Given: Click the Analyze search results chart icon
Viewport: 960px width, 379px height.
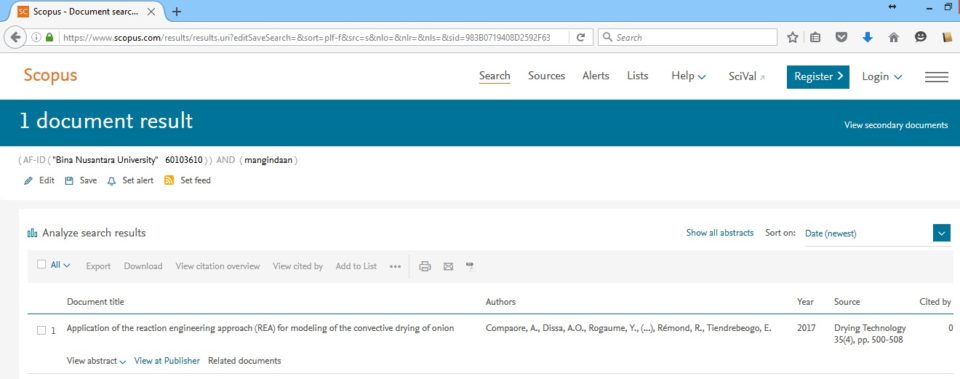Looking at the screenshot, I should tap(32, 233).
